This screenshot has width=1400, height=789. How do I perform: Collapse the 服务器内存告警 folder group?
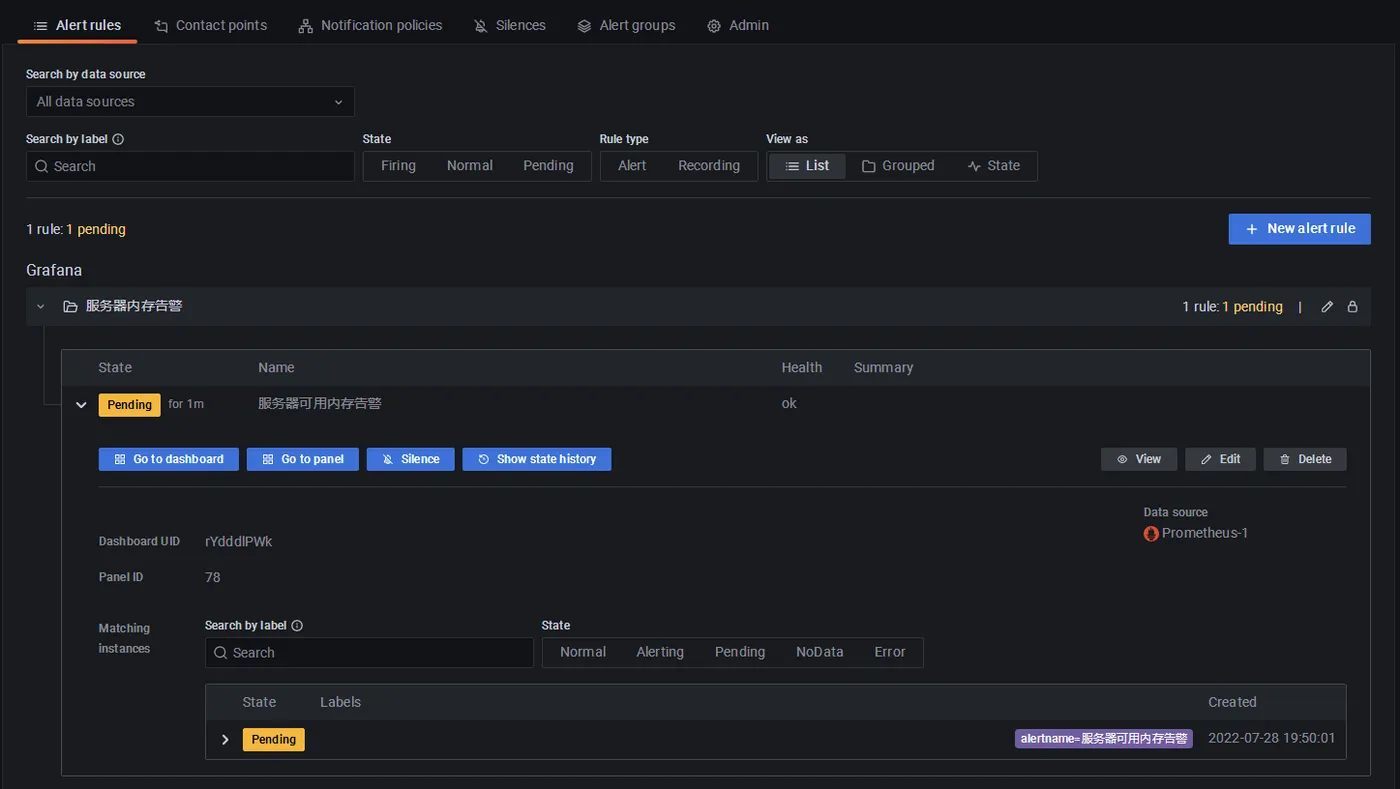click(41, 307)
